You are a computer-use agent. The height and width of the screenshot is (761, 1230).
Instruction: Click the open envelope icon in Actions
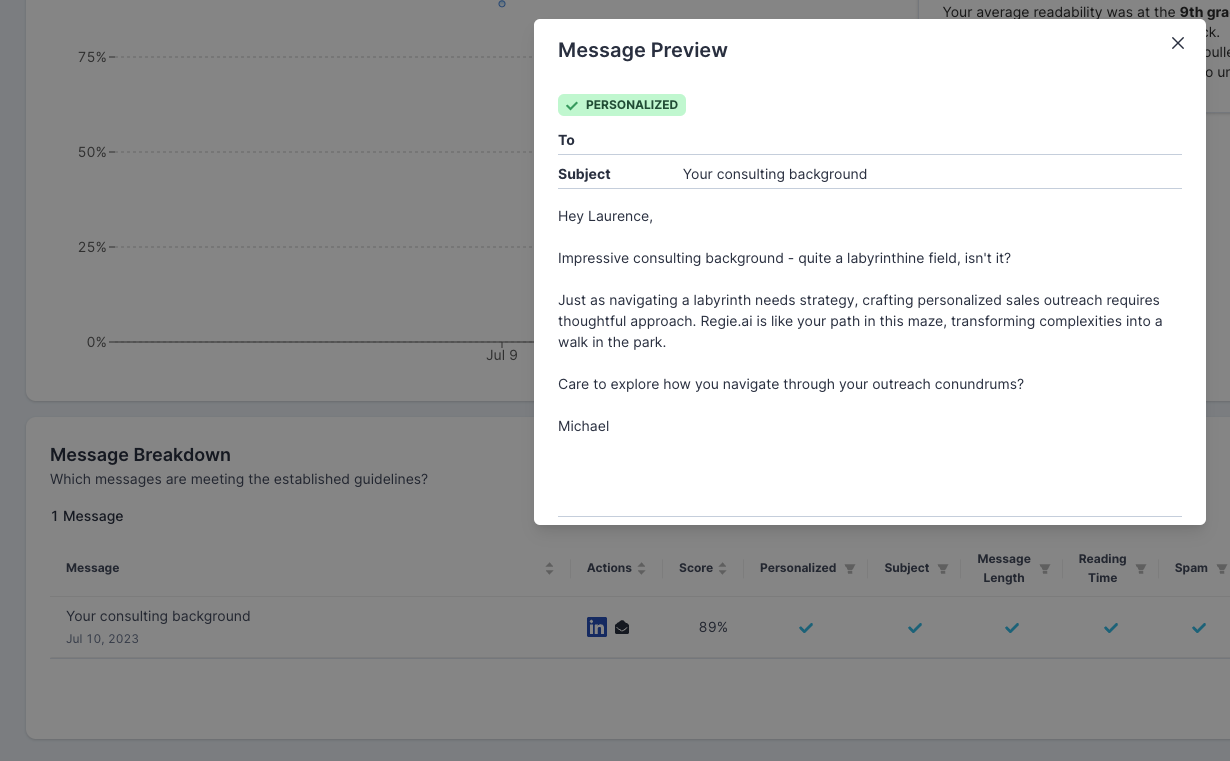coord(622,628)
